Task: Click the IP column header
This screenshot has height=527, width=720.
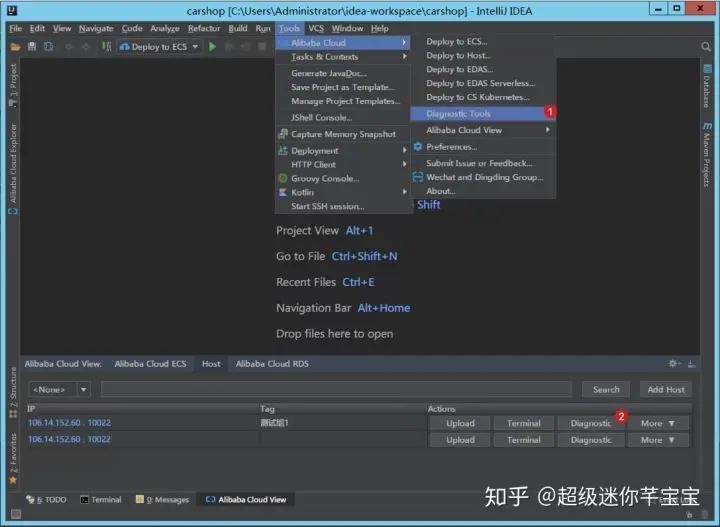Action: (143, 409)
